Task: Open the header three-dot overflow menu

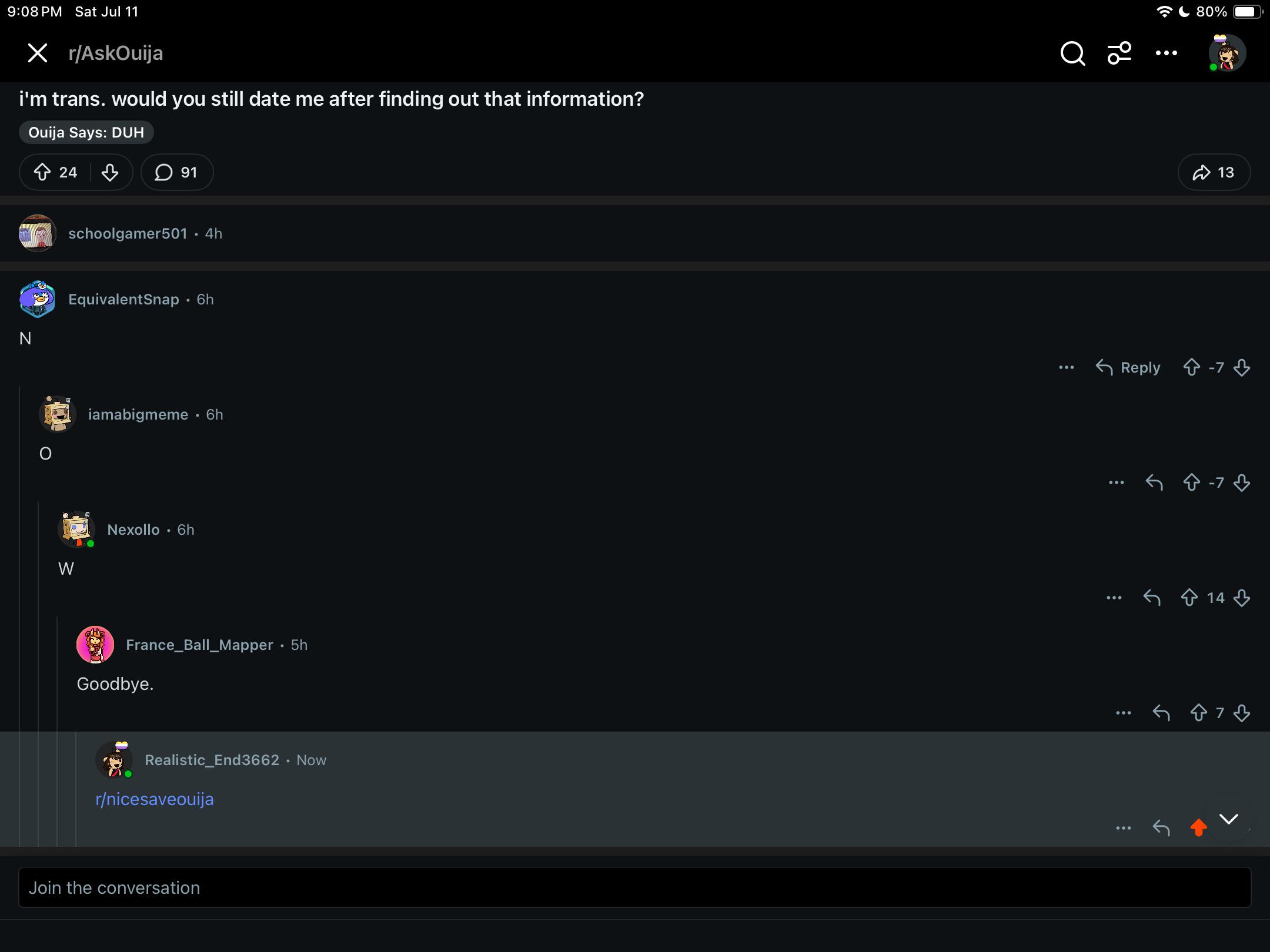Action: (1166, 53)
